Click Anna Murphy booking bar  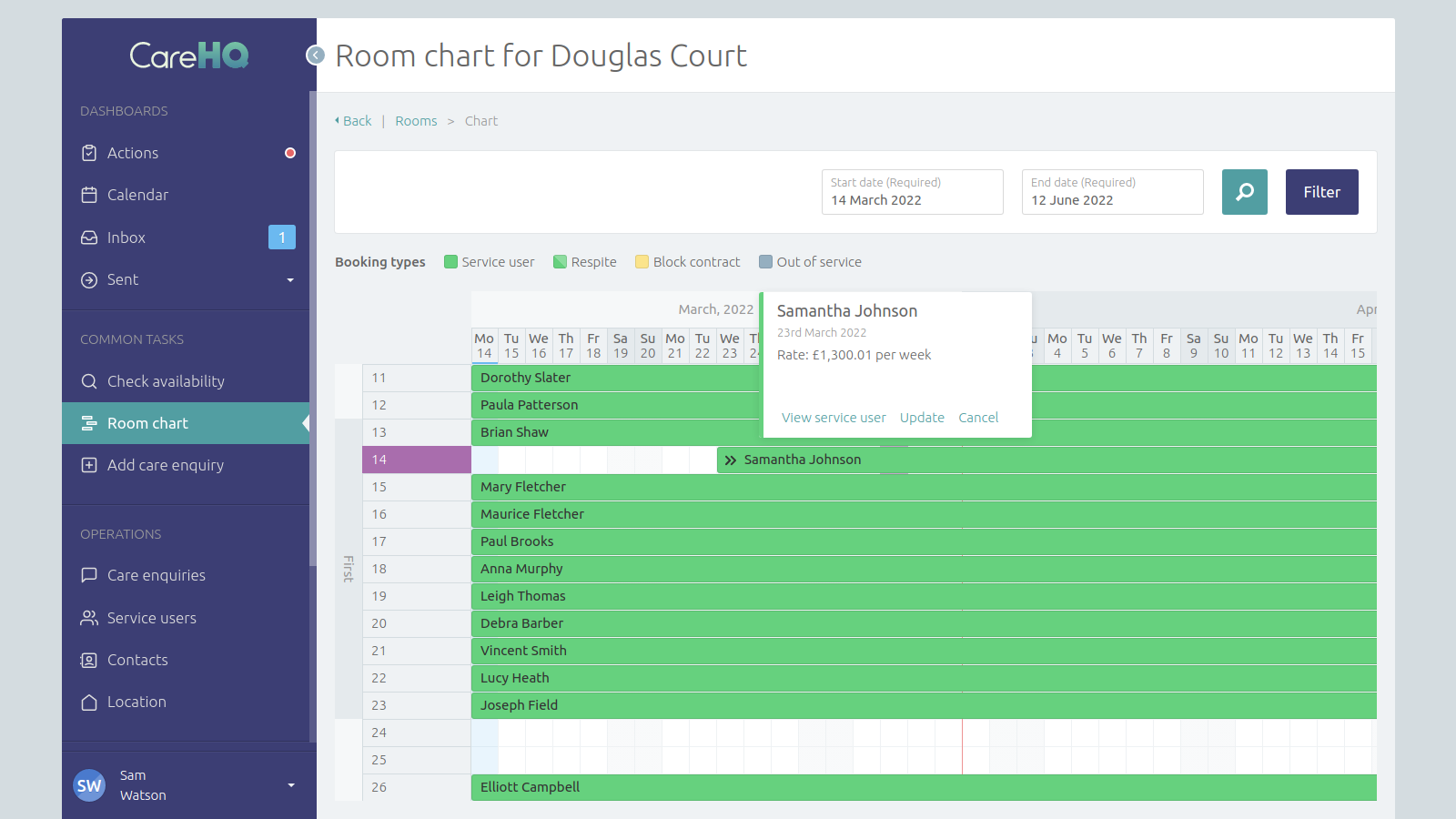coord(924,569)
